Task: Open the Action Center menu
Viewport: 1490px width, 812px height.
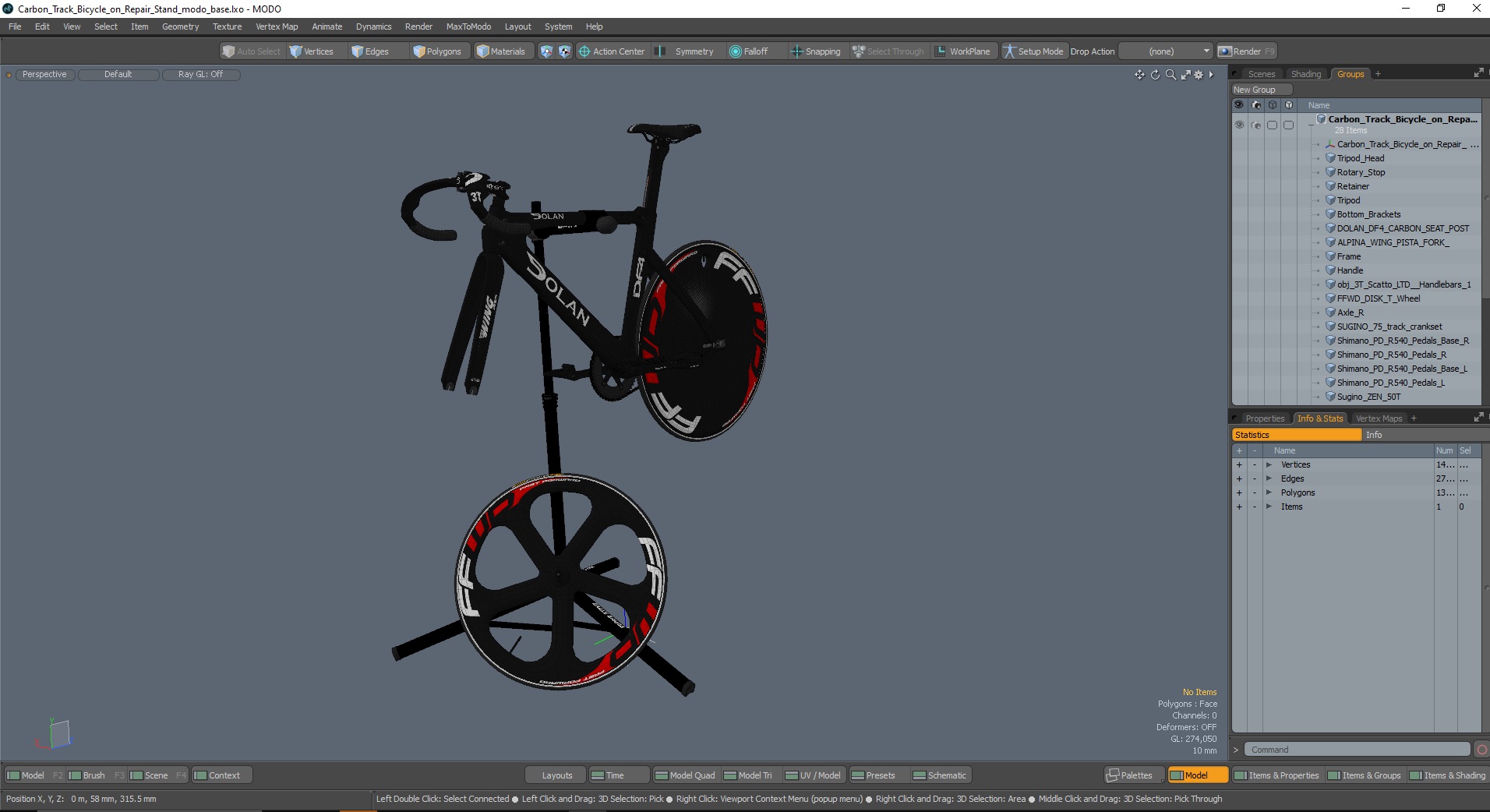Action: (612, 51)
